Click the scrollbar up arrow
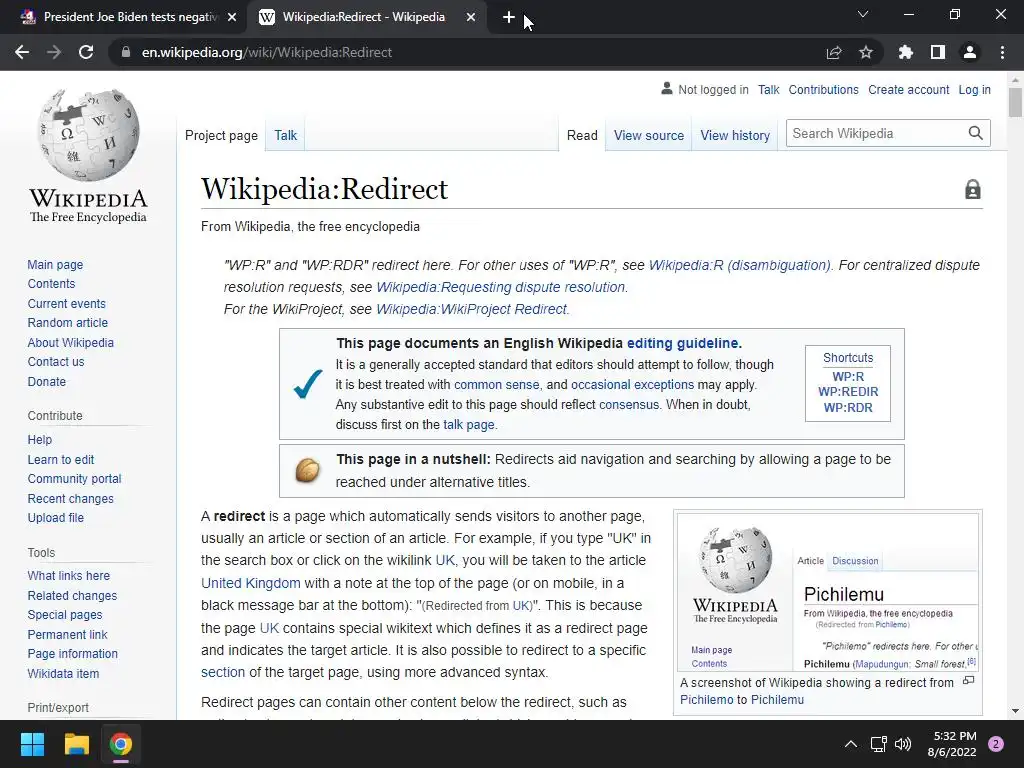 click(1015, 80)
